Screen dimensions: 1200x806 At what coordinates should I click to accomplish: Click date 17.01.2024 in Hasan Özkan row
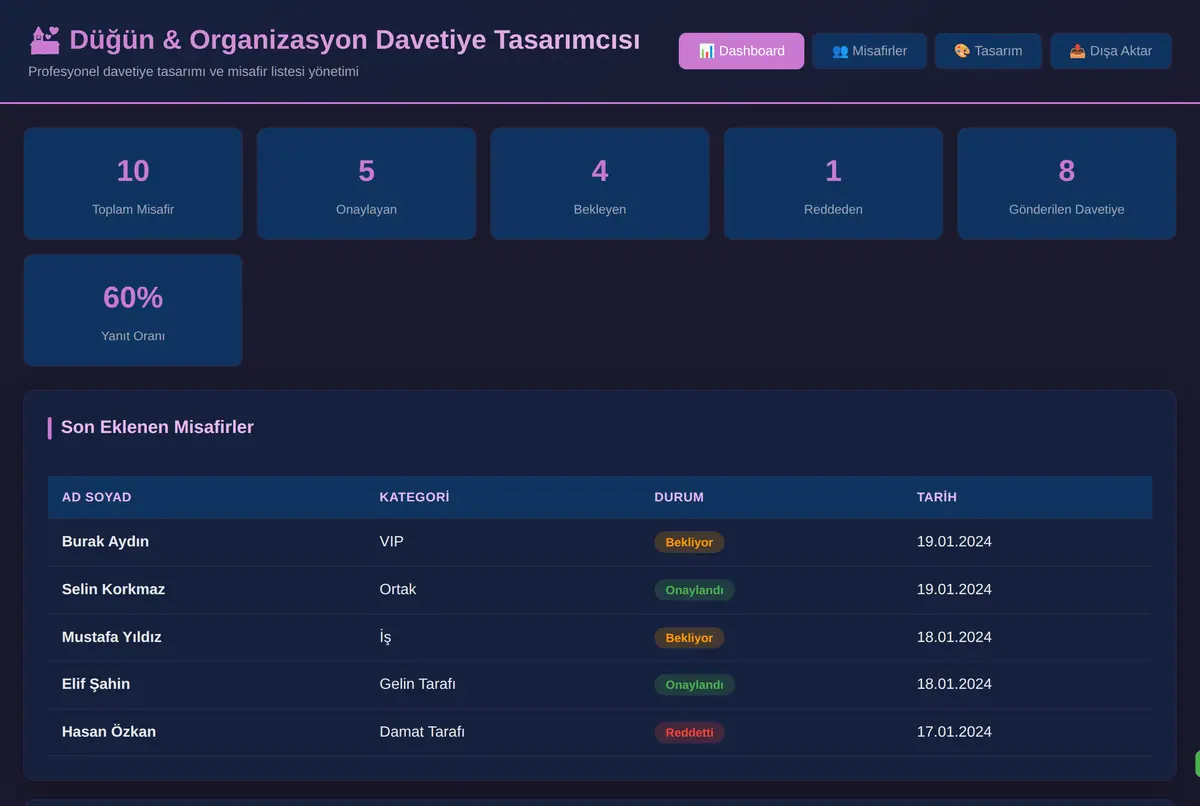954,732
